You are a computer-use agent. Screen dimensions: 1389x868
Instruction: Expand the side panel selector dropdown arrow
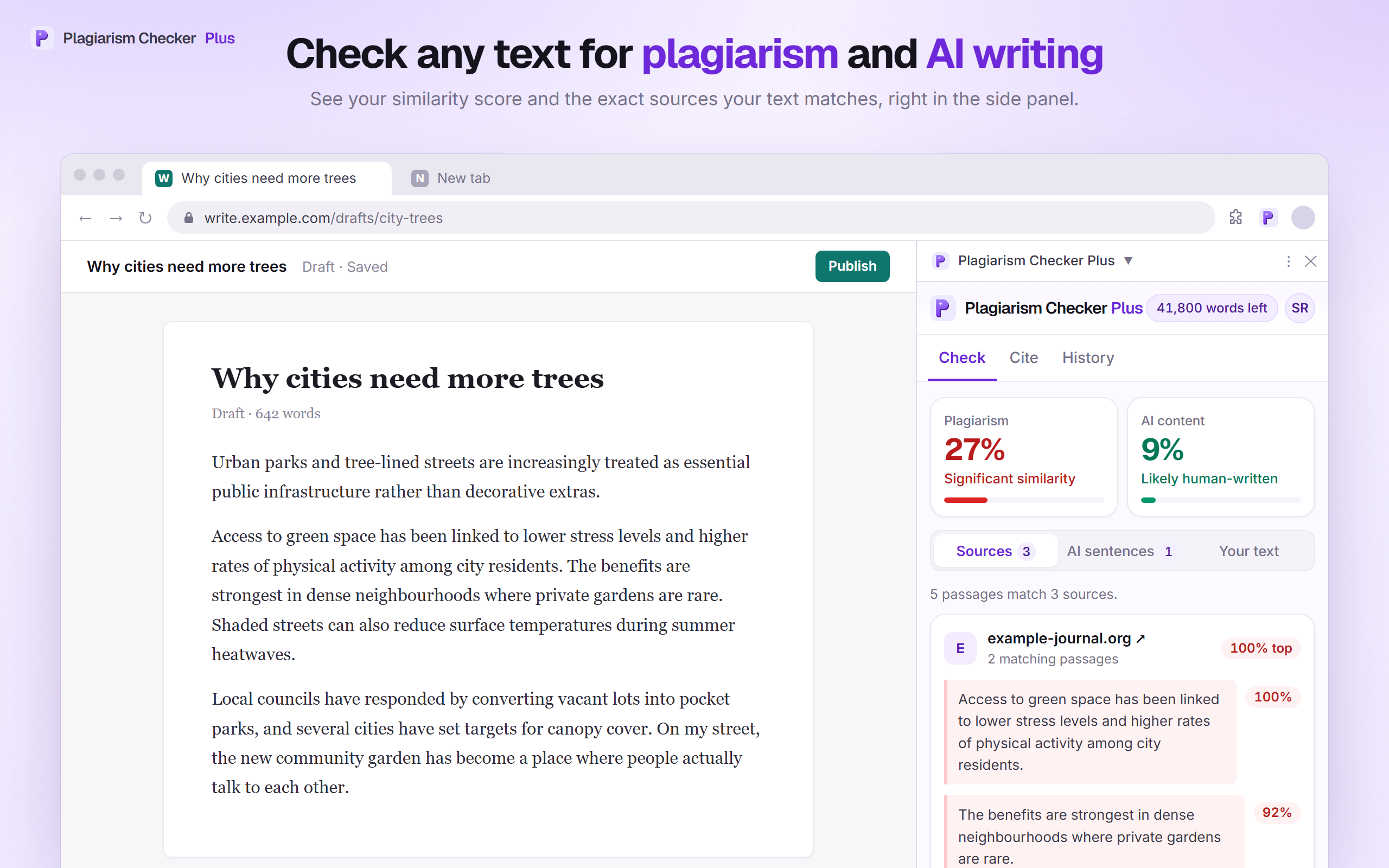pyautogui.click(x=1129, y=260)
